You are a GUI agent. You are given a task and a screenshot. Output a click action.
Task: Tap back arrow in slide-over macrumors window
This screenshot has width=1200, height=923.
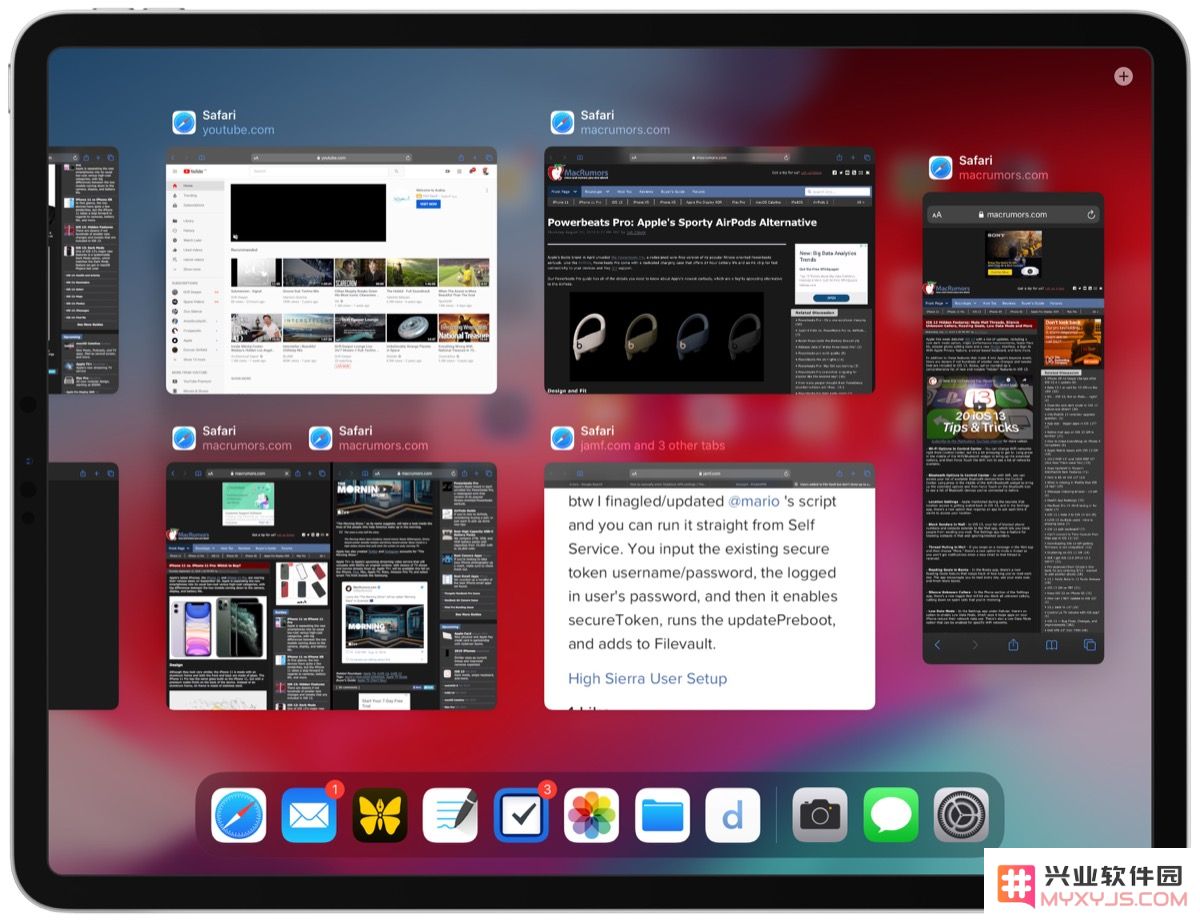[x=937, y=645]
